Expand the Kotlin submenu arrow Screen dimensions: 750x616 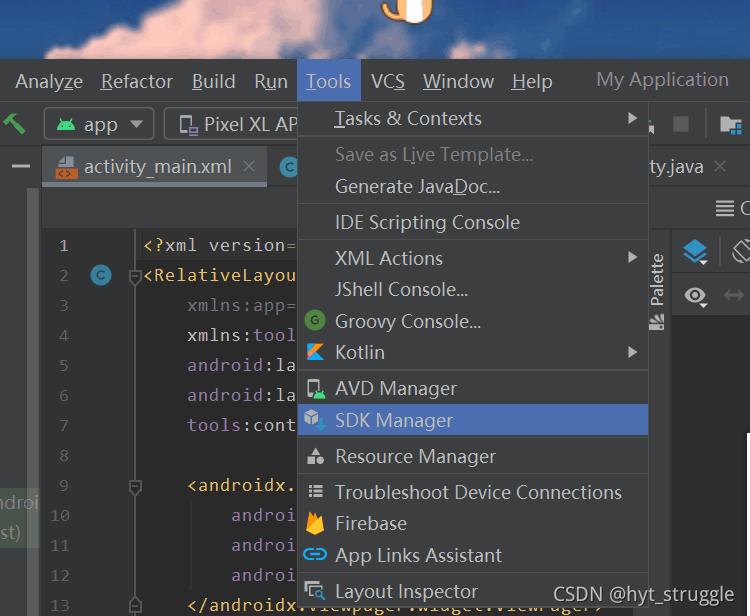click(632, 352)
